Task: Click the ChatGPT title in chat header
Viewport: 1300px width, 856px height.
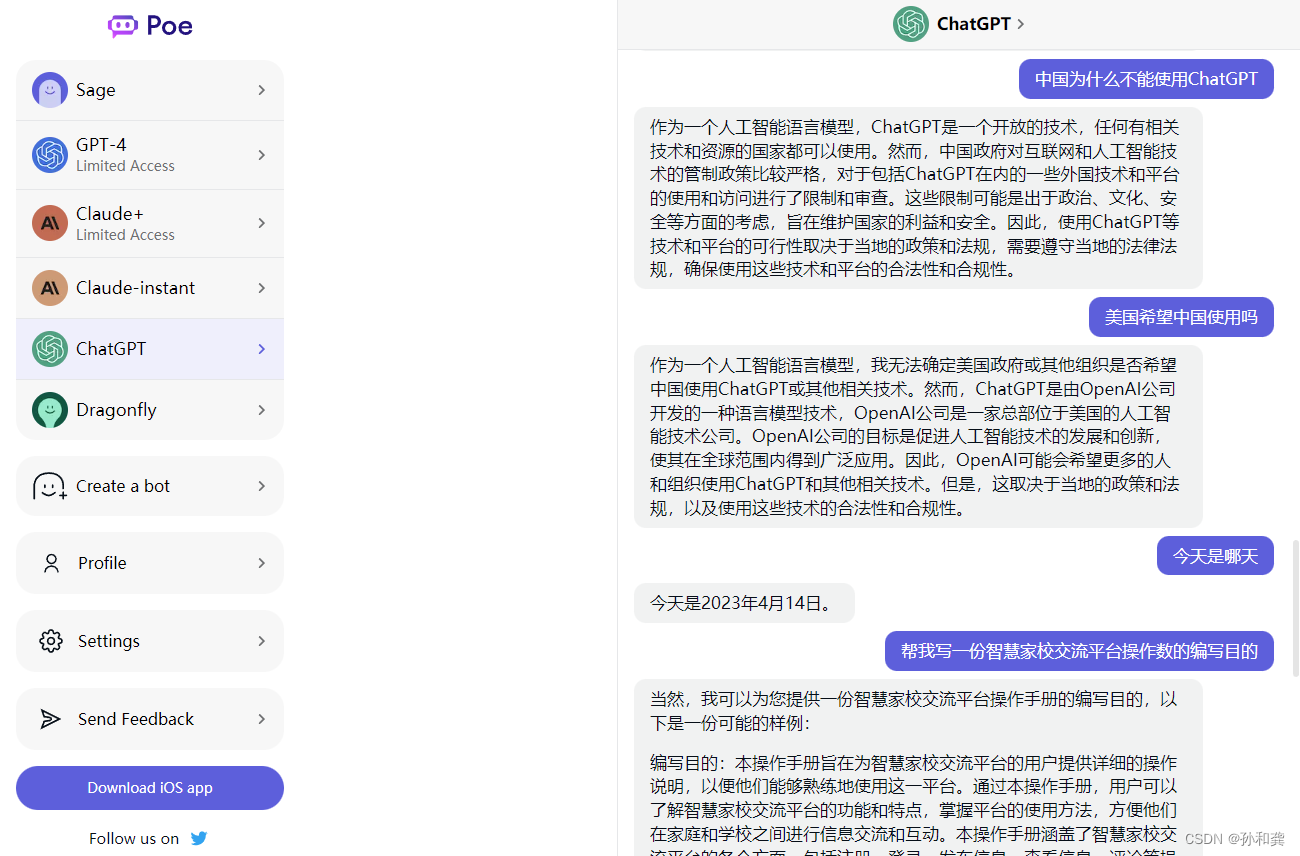Action: 973,24
